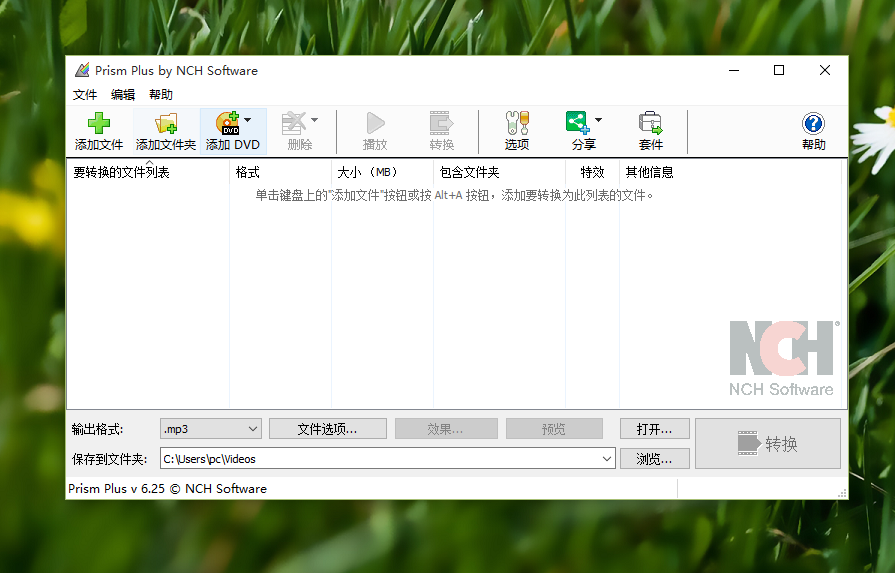Click the 浏览... button
This screenshot has width=895, height=573.
(x=655, y=458)
